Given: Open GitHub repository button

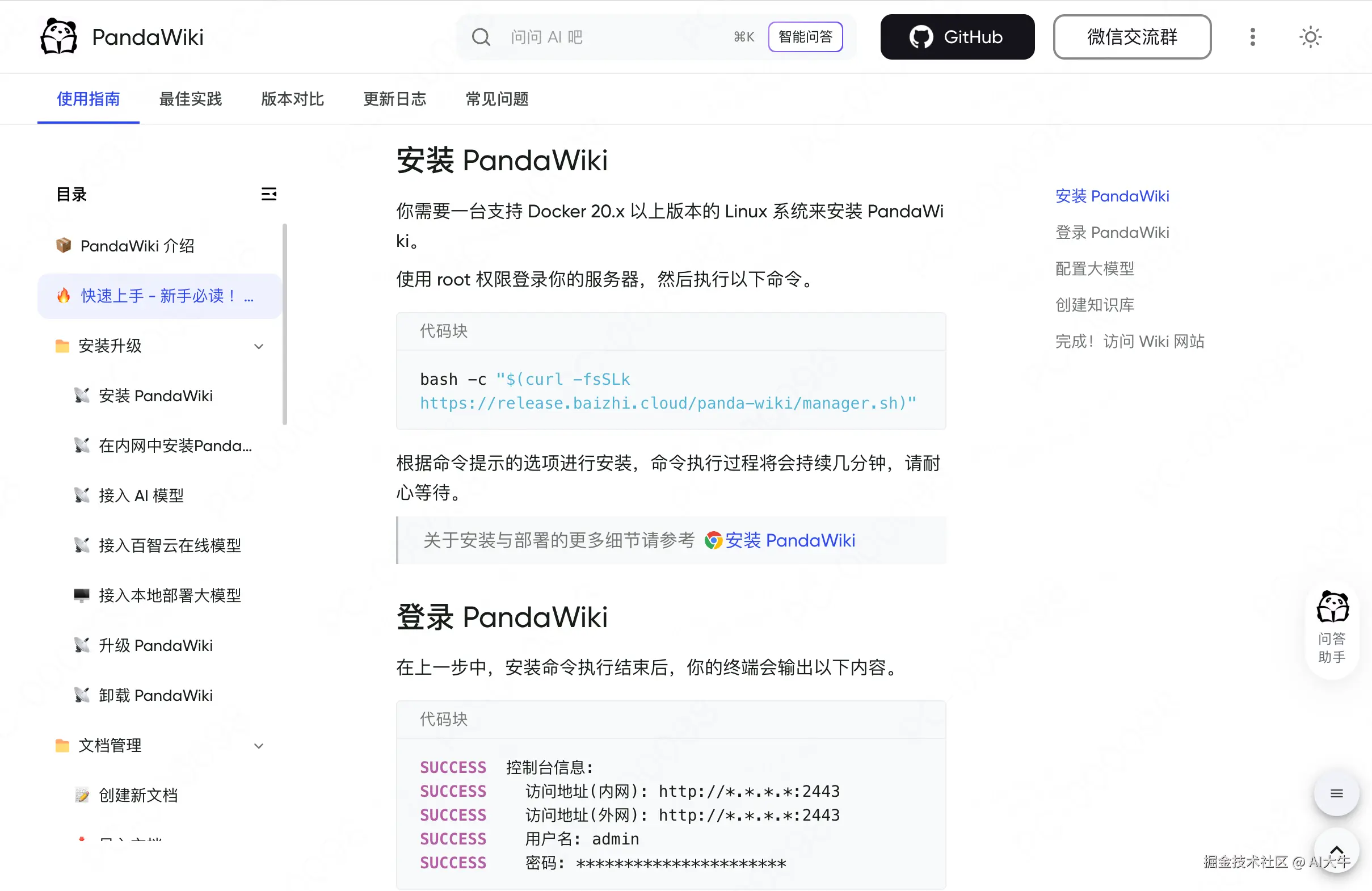Looking at the screenshot, I should pos(957,37).
